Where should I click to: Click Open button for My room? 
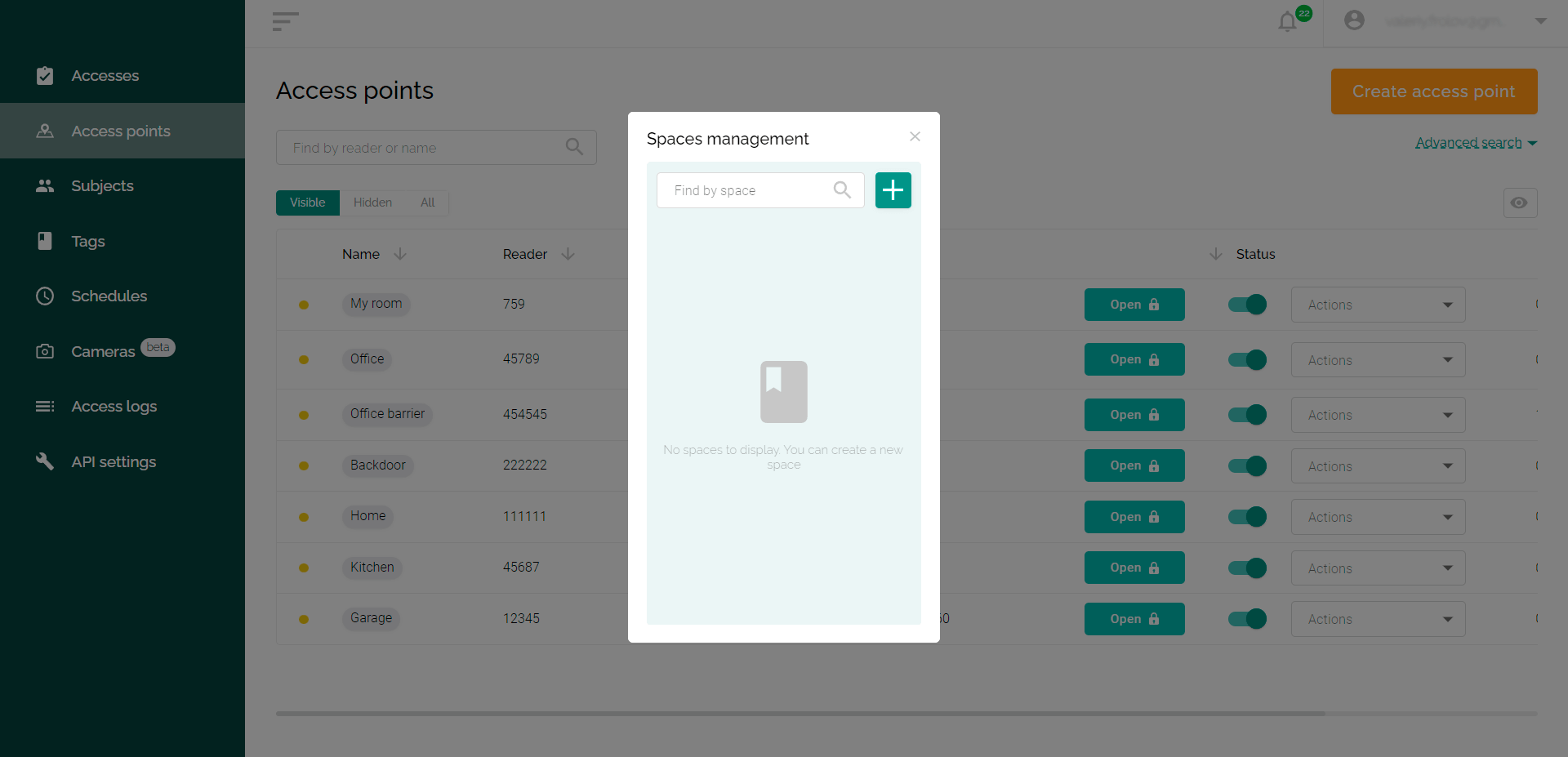tap(1134, 305)
